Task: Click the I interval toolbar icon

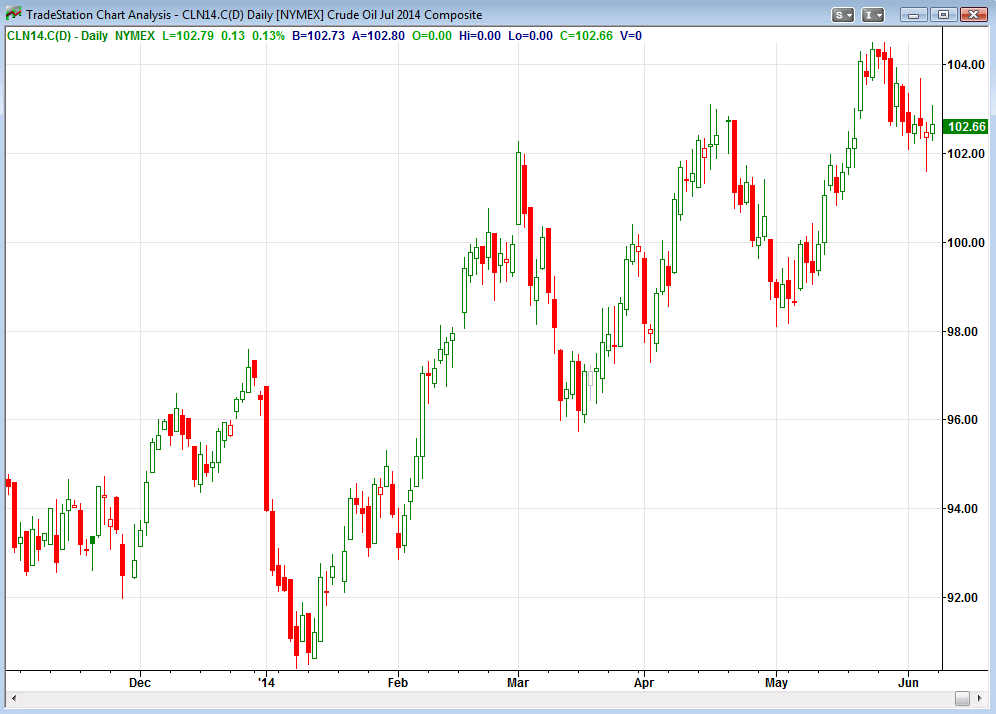Action: [x=870, y=14]
